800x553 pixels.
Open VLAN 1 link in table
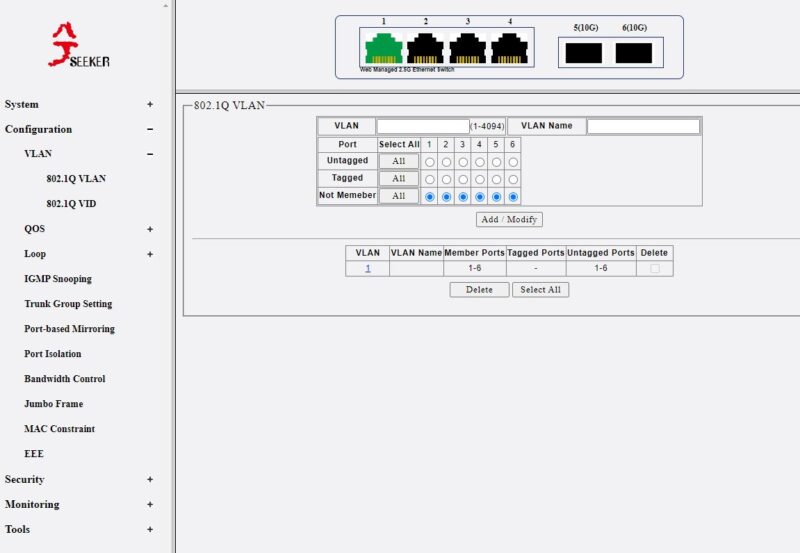368,268
